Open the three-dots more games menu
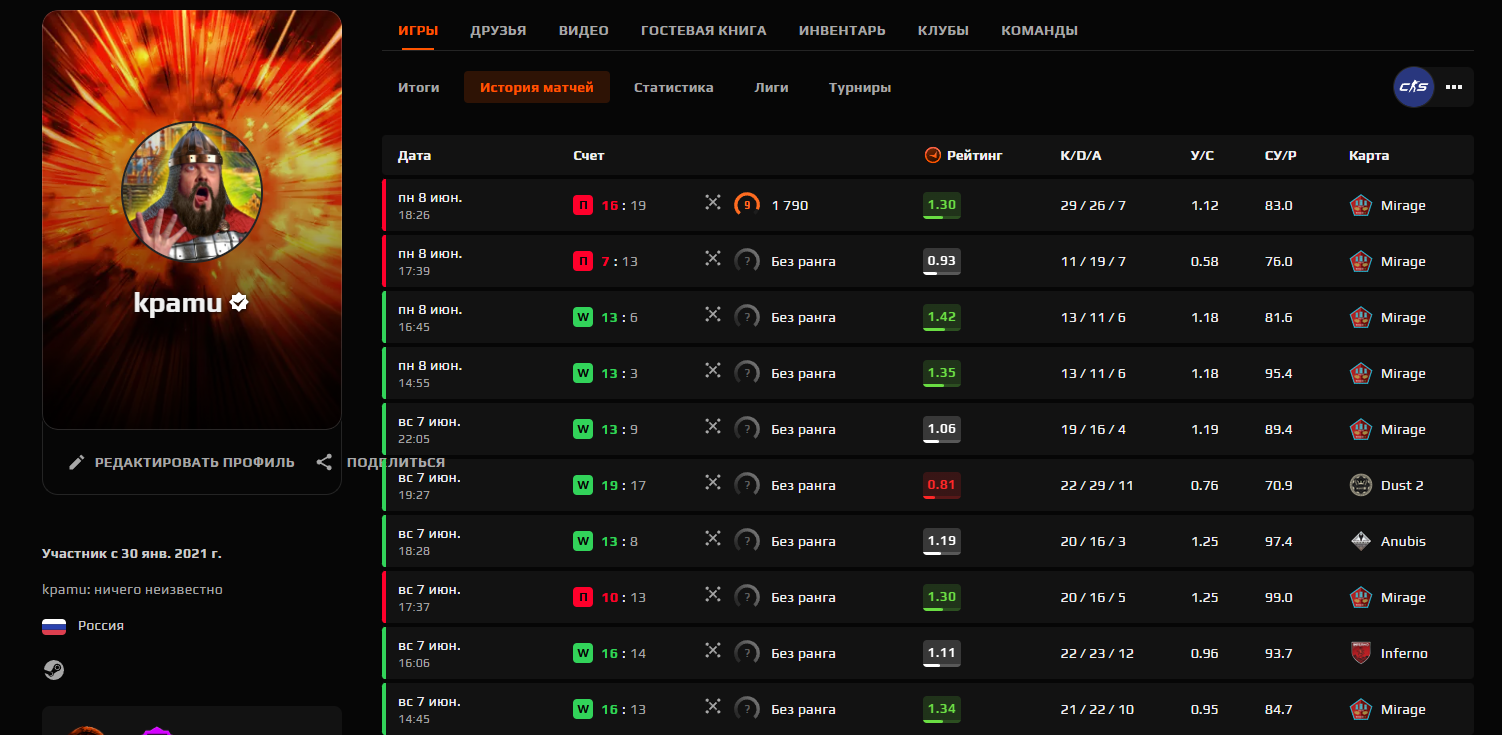 [x=1454, y=87]
